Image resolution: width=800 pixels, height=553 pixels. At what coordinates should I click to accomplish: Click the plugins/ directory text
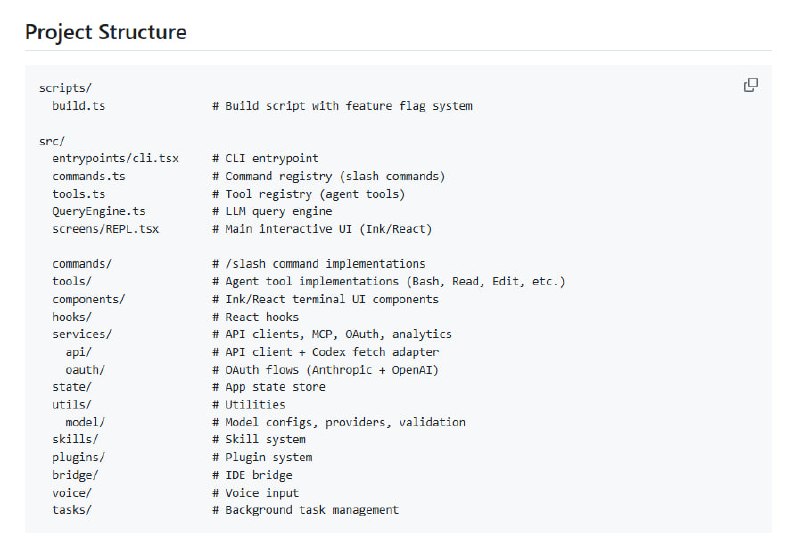pyautogui.click(x=79, y=457)
